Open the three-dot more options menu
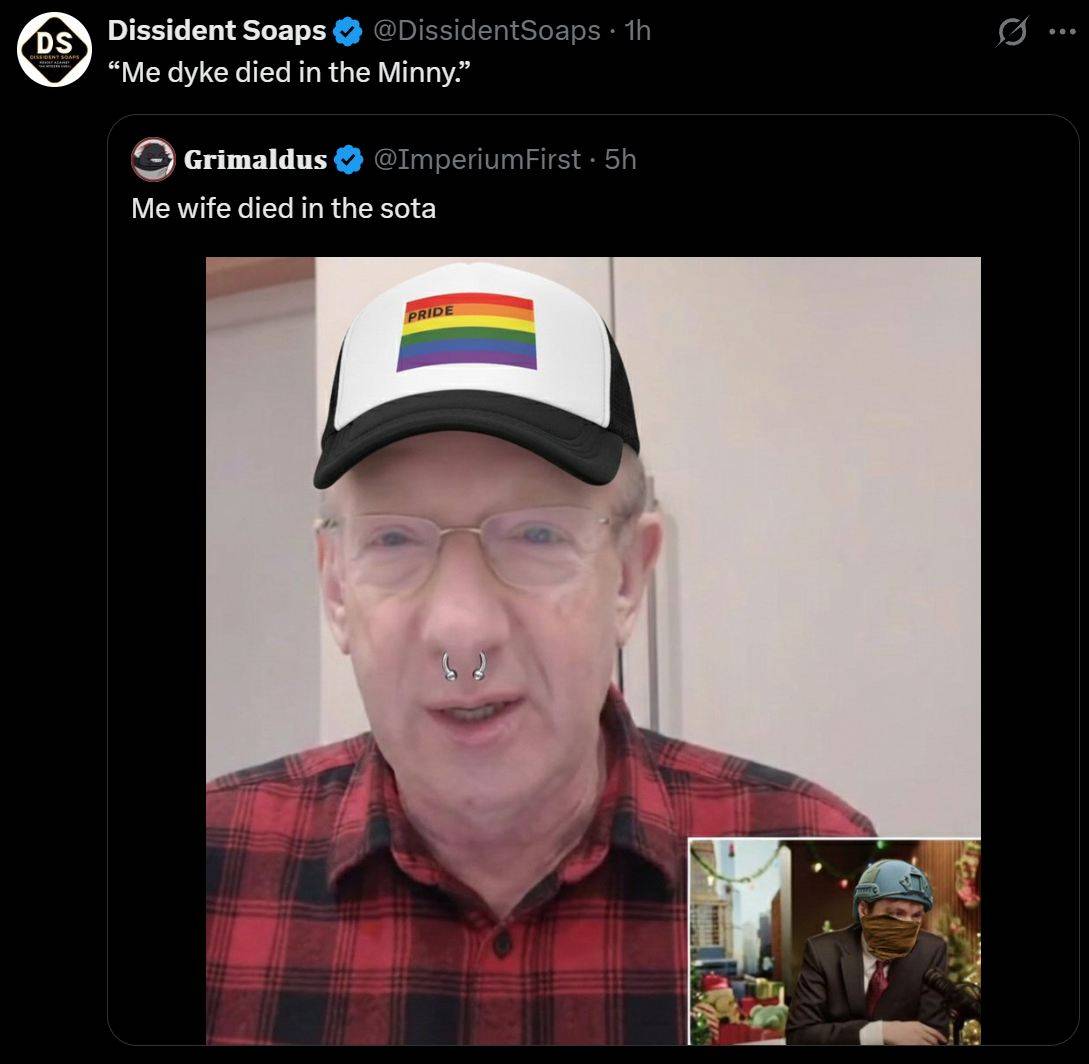Viewport: 1089px width, 1064px height. tap(1059, 31)
